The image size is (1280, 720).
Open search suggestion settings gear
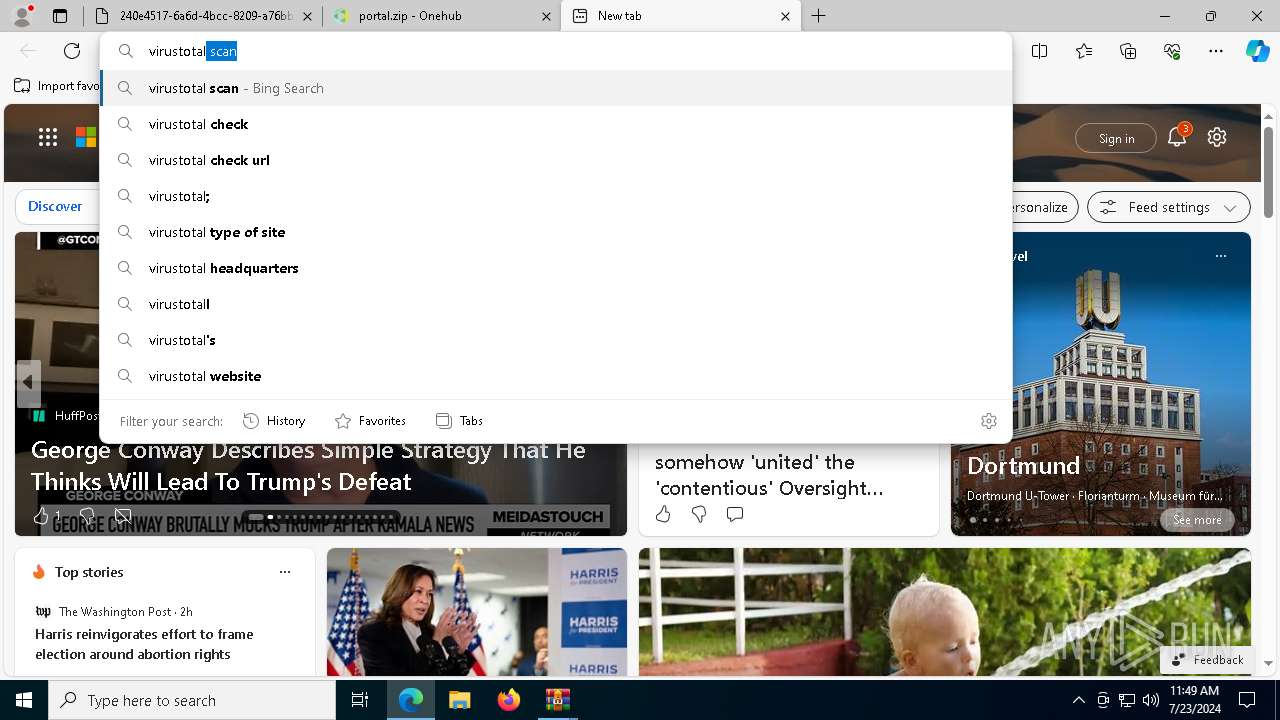tap(989, 421)
